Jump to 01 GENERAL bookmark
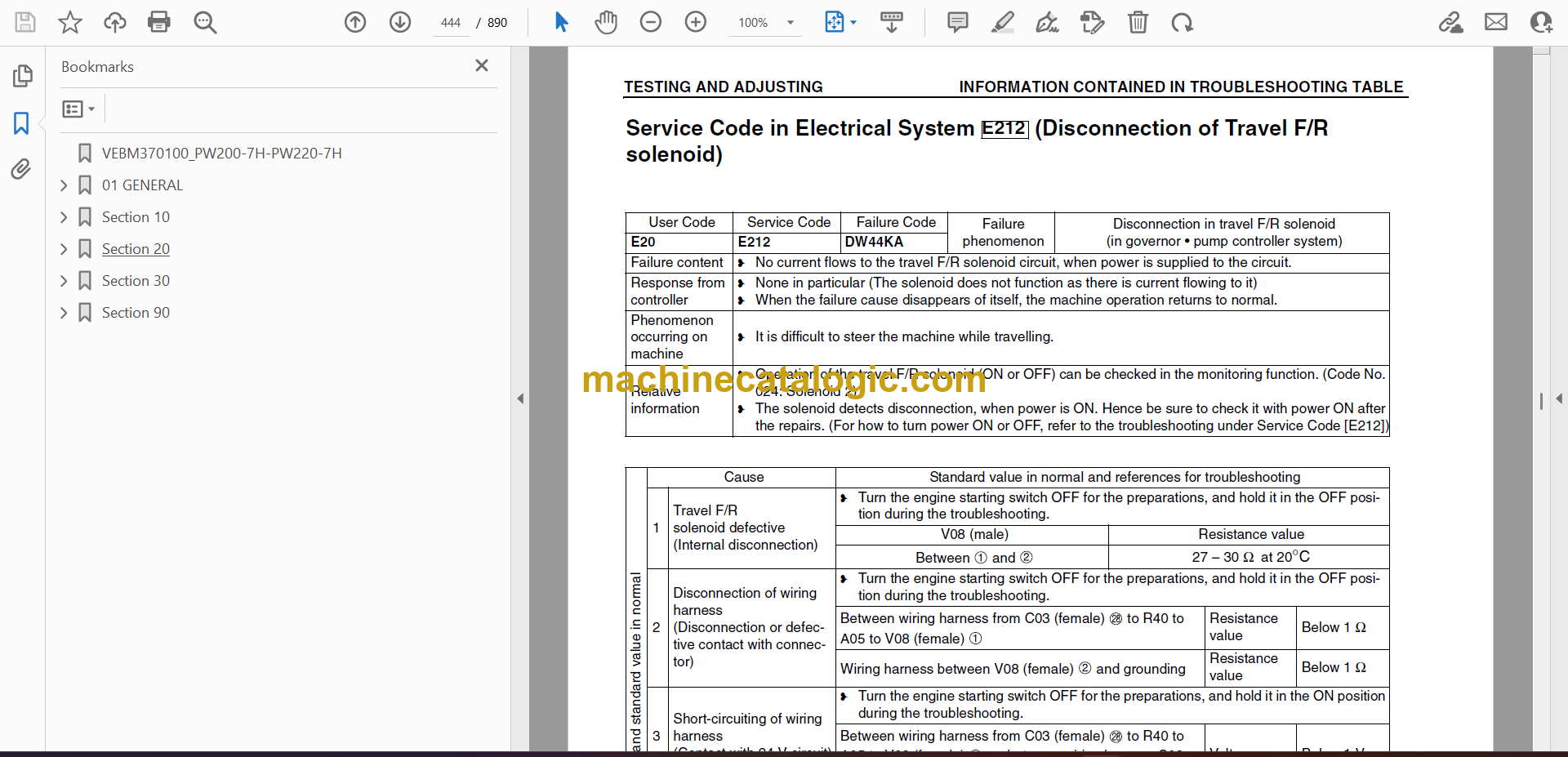The width and height of the screenshot is (1568, 757). pos(142,185)
